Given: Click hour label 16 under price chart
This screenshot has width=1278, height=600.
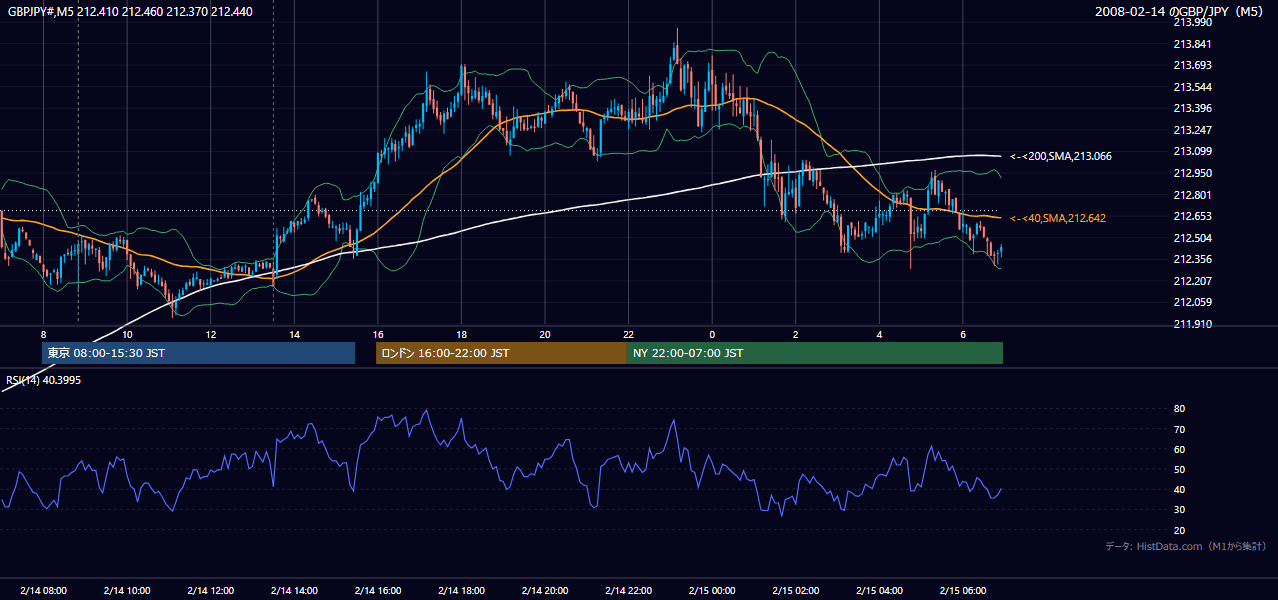Looking at the screenshot, I should click(377, 333).
